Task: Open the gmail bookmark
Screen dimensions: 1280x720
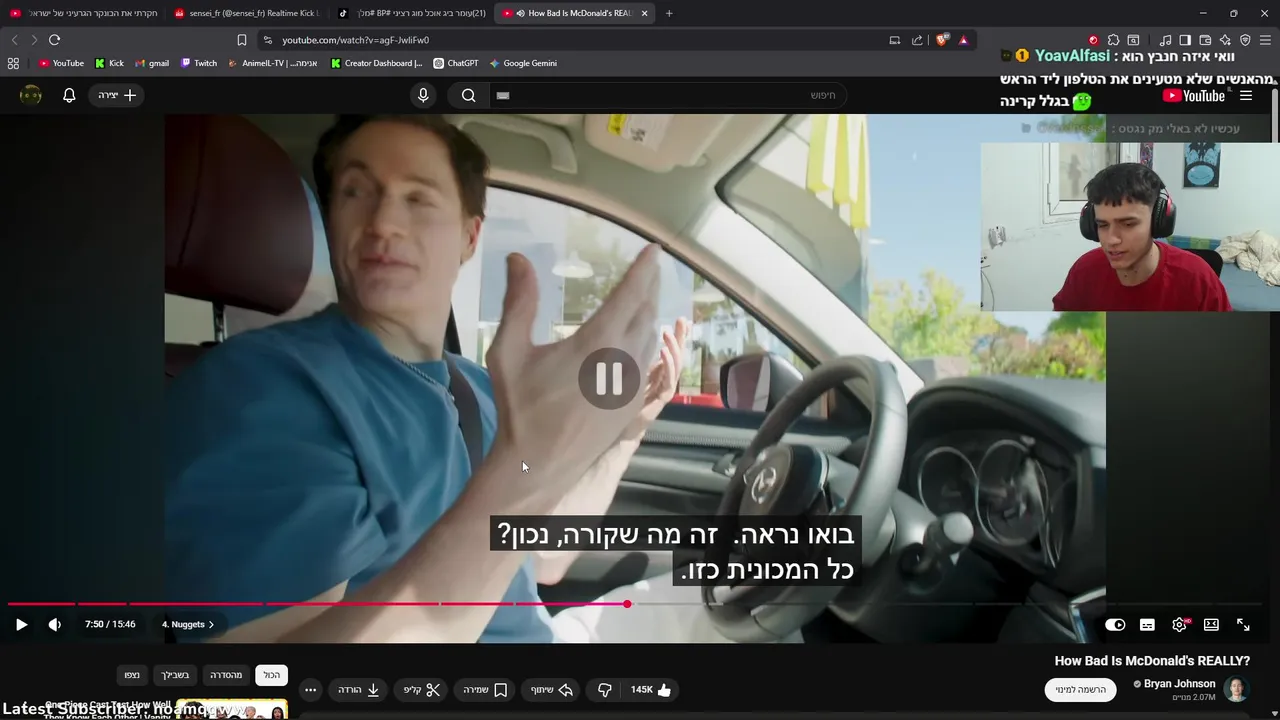Action: click(x=152, y=63)
